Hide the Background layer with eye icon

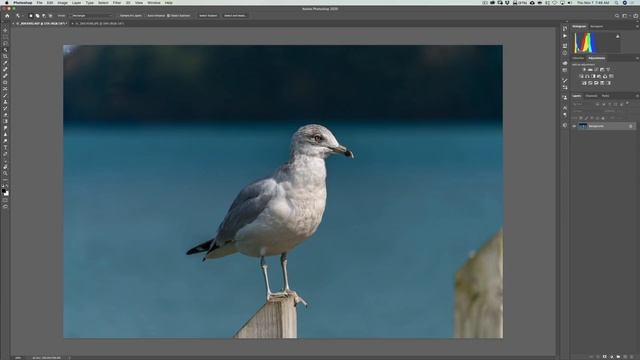click(574, 126)
